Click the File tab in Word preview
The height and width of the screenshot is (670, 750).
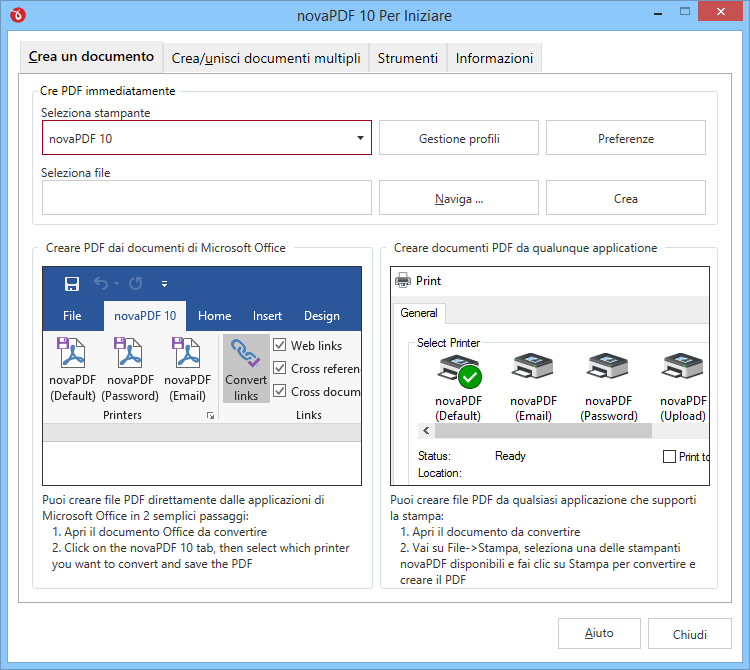[72, 316]
